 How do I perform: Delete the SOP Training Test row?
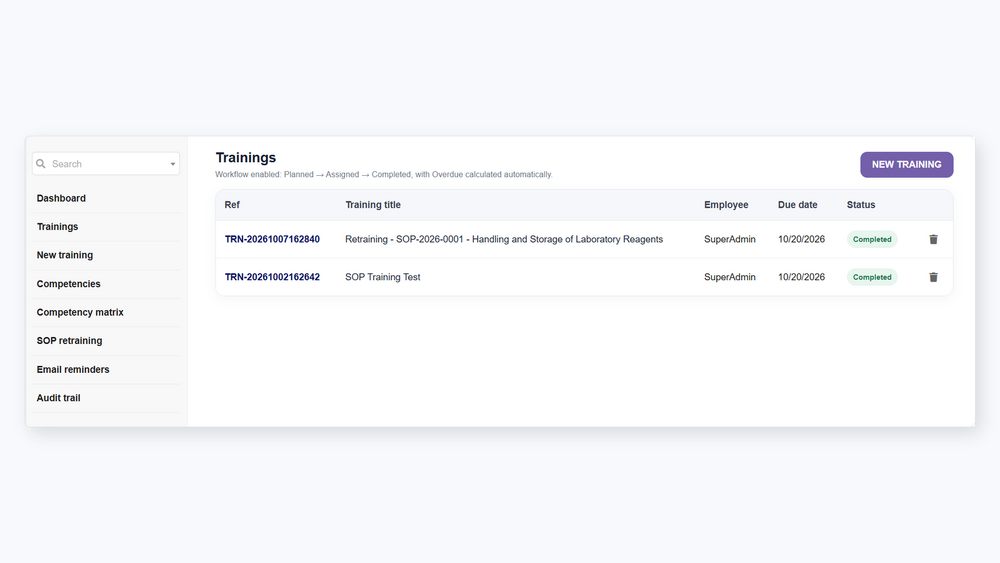click(x=933, y=277)
